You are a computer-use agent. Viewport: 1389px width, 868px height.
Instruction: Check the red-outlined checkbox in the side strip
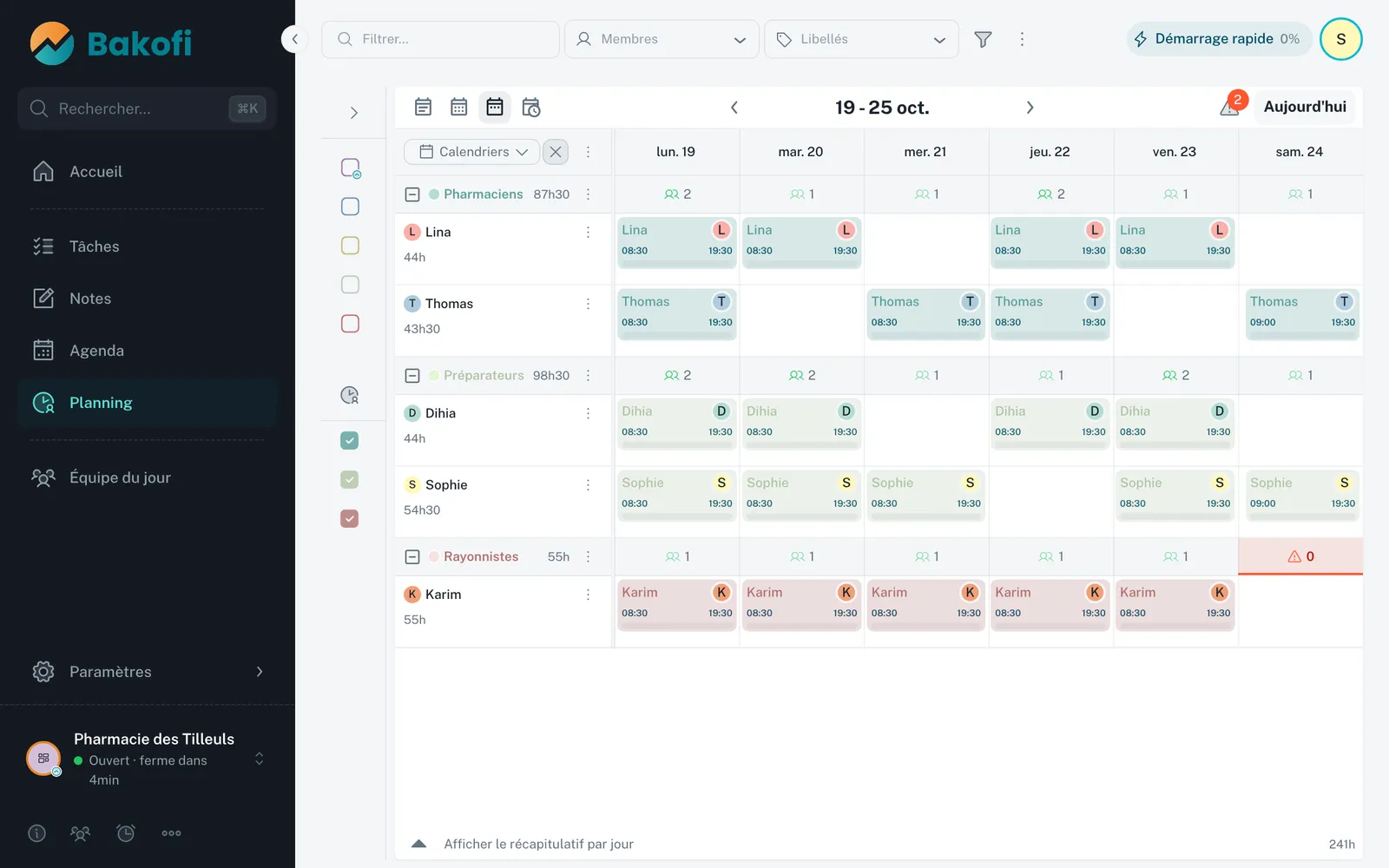point(350,324)
